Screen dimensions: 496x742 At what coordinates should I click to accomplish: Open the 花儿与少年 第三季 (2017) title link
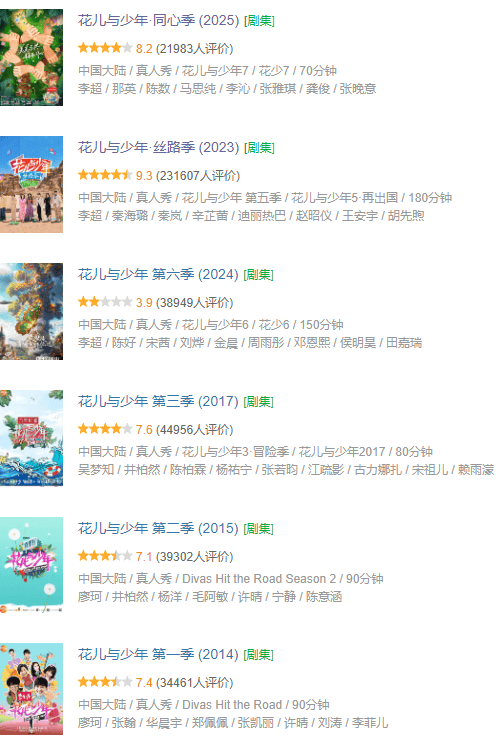[158, 401]
